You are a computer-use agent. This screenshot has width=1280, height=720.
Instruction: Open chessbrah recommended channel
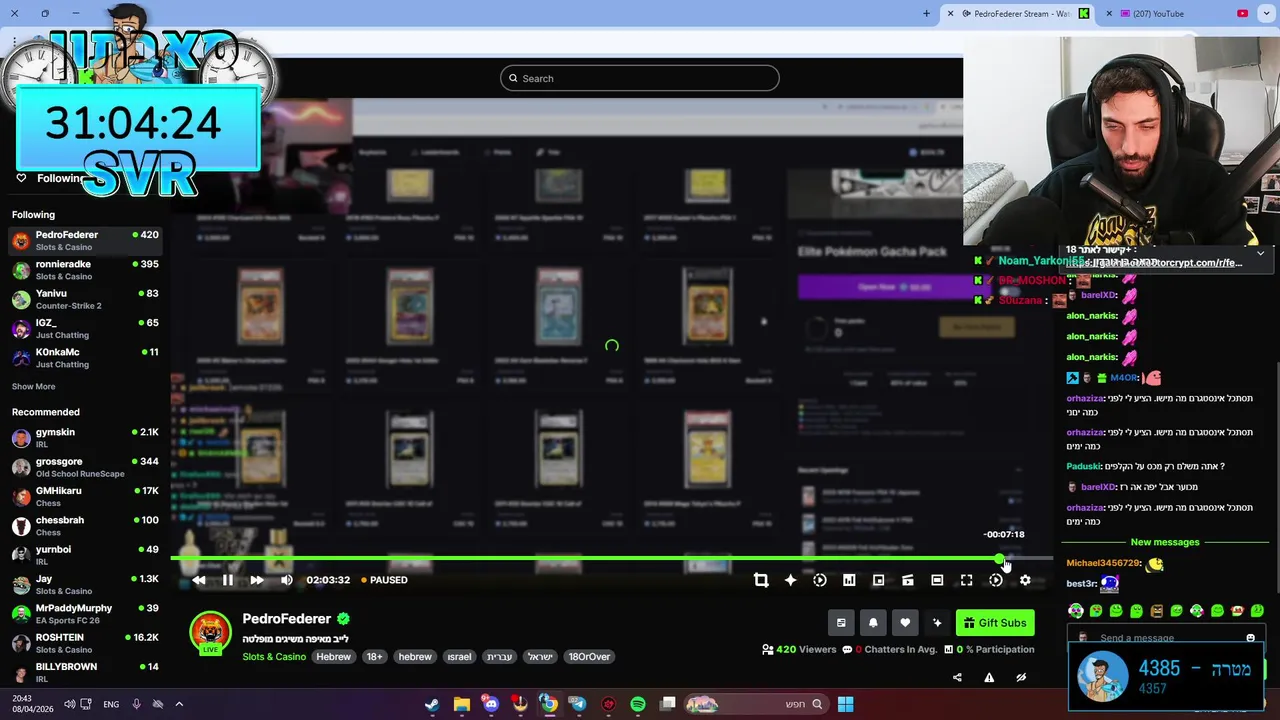point(85,526)
